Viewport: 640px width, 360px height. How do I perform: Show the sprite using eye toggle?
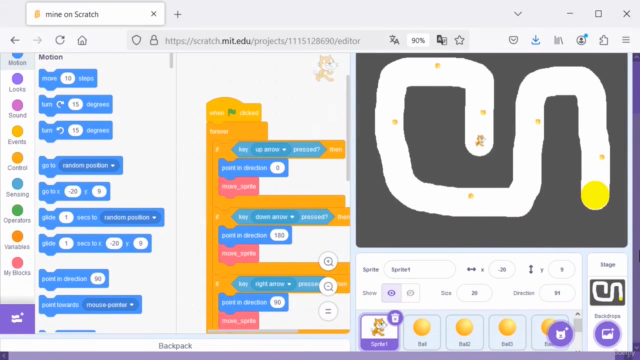click(391, 293)
